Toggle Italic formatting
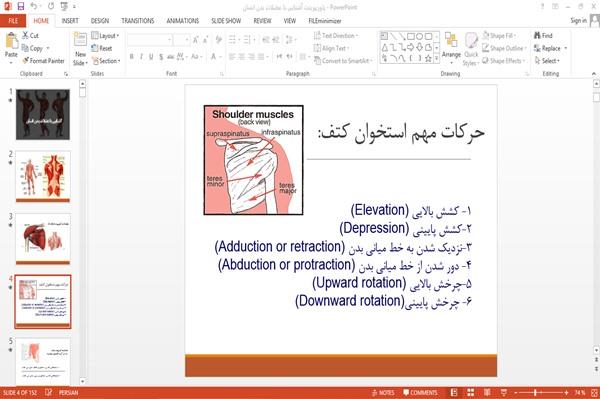The height and width of the screenshot is (399, 600). click(141, 57)
